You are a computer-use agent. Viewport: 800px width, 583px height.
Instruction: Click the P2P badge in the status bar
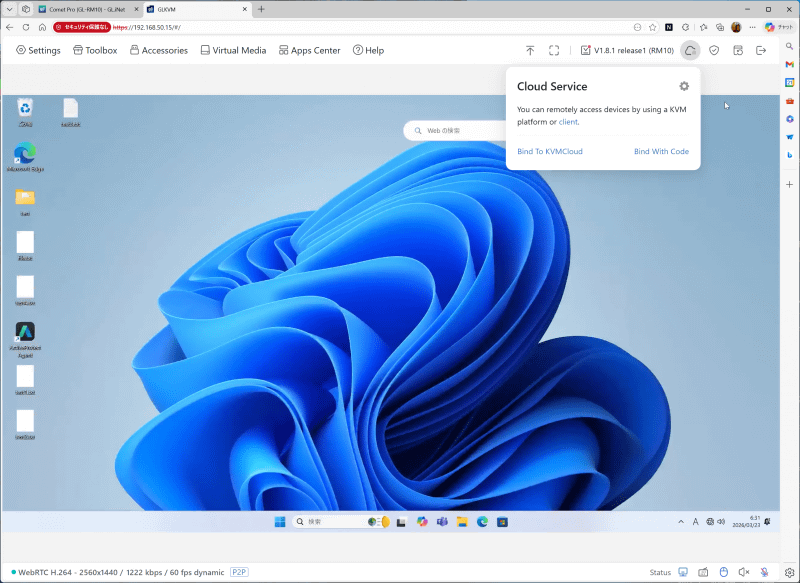click(x=238, y=572)
